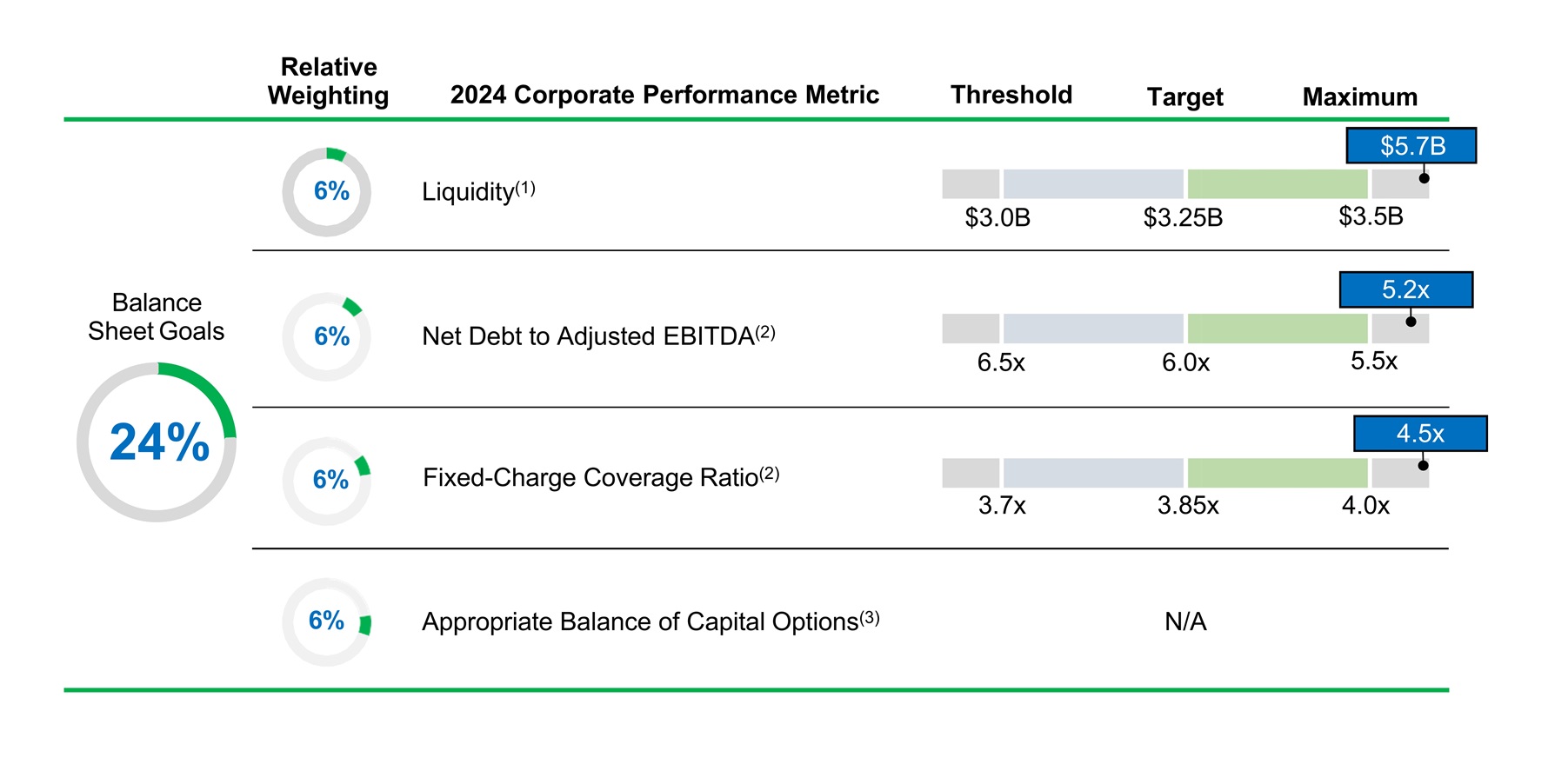1568x764 pixels.
Task: Click the N/A value in the last row
Action: (x=1185, y=621)
